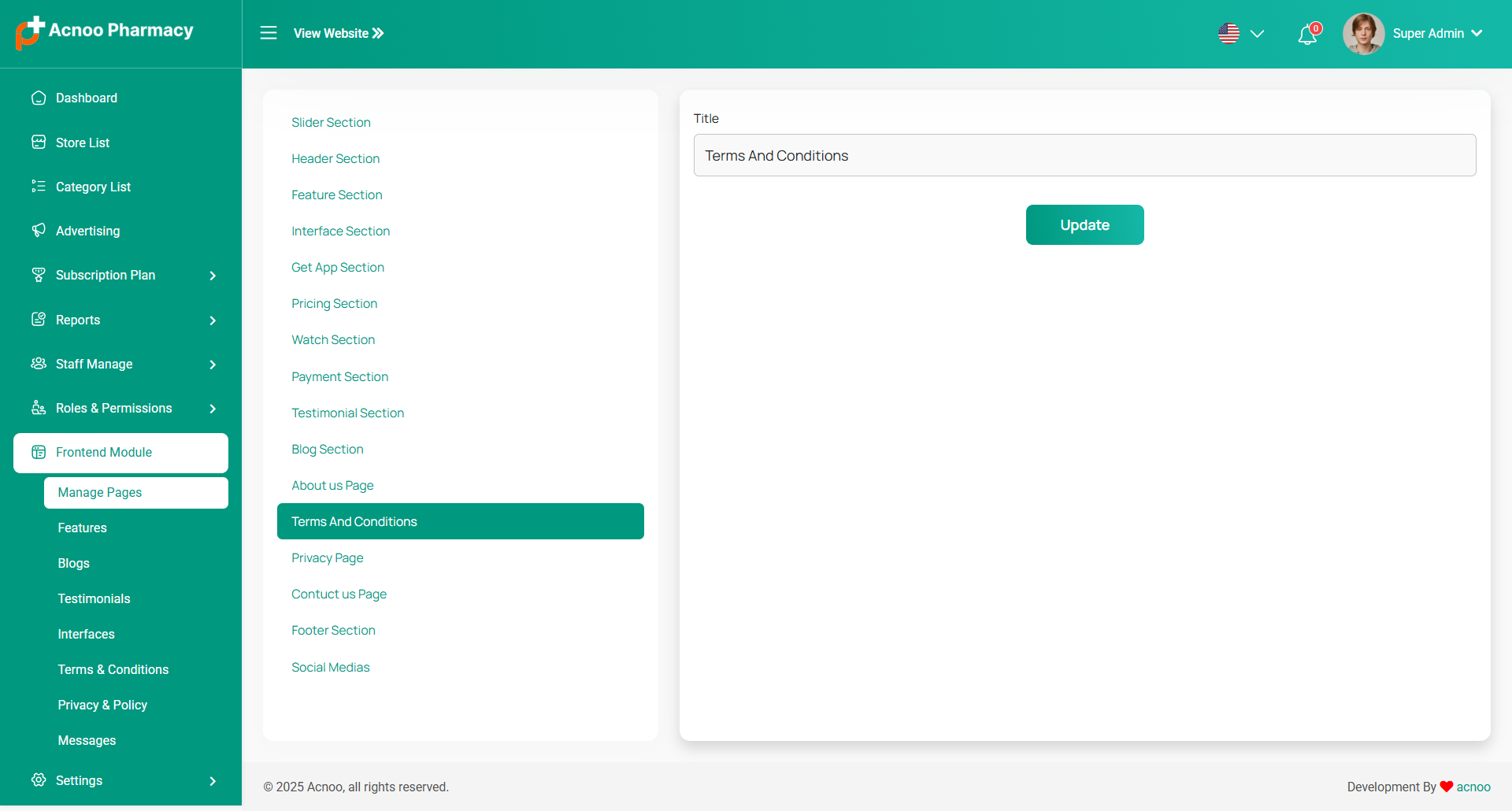The height and width of the screenshot is (811, 1512).
Task: Click the Category List icon
Action: 39,187
